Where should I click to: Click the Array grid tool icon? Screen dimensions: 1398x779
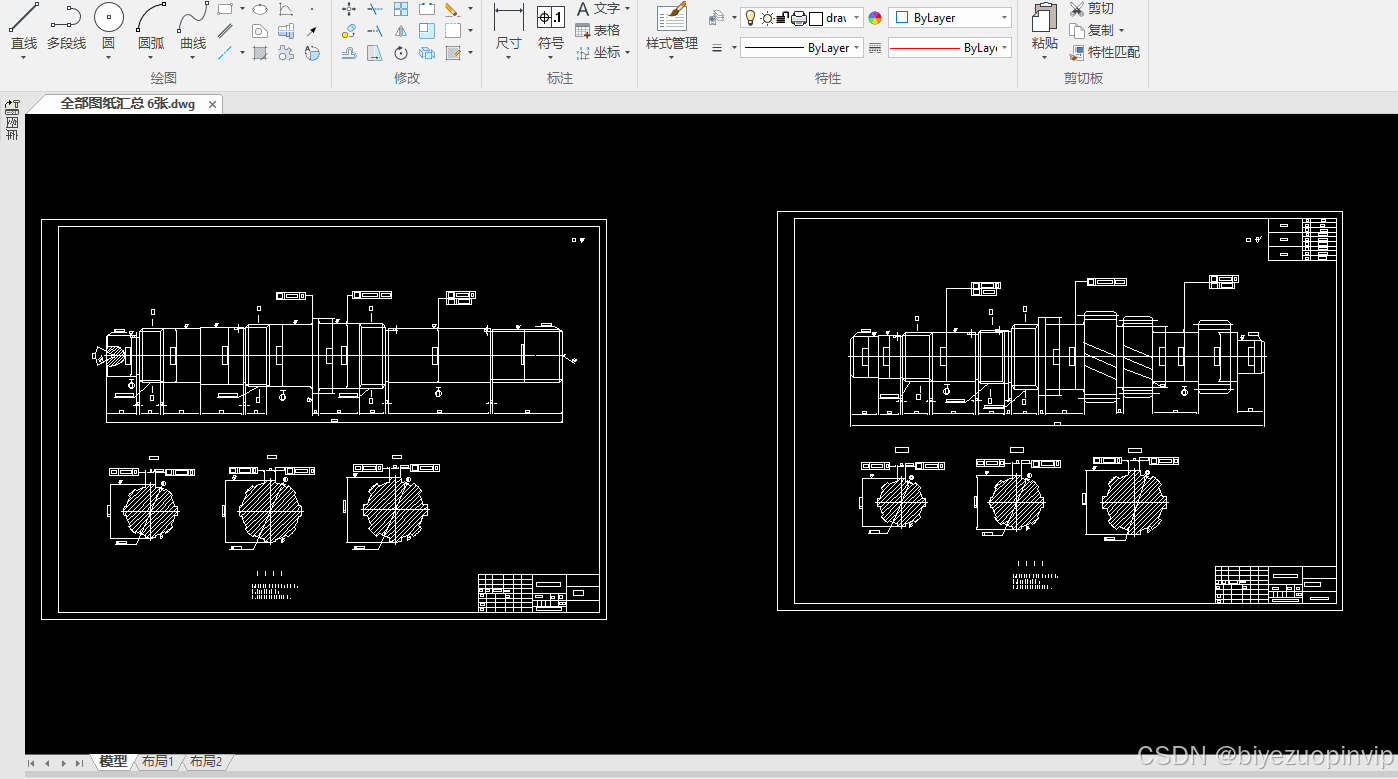(x=401, y=9)
